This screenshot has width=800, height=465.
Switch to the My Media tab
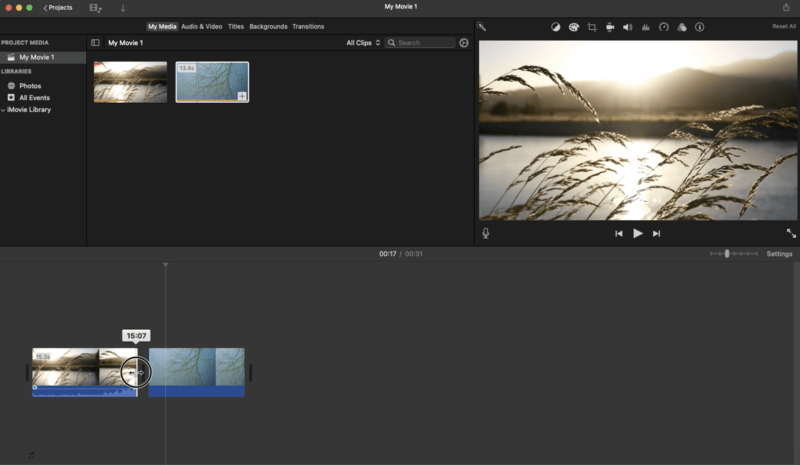(x=162, y=27)
